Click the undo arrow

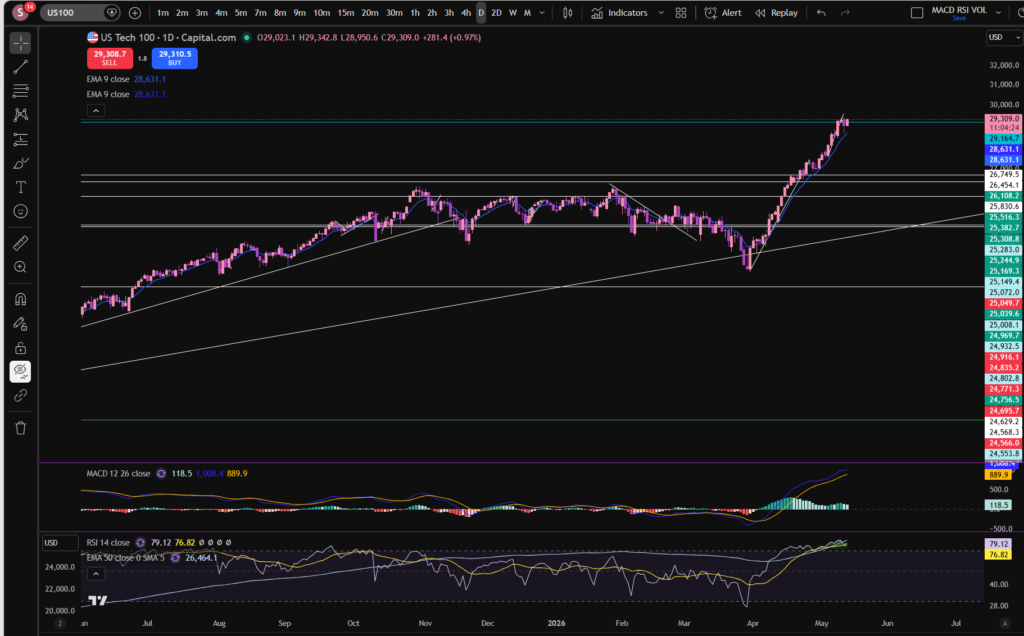[821, 12]
